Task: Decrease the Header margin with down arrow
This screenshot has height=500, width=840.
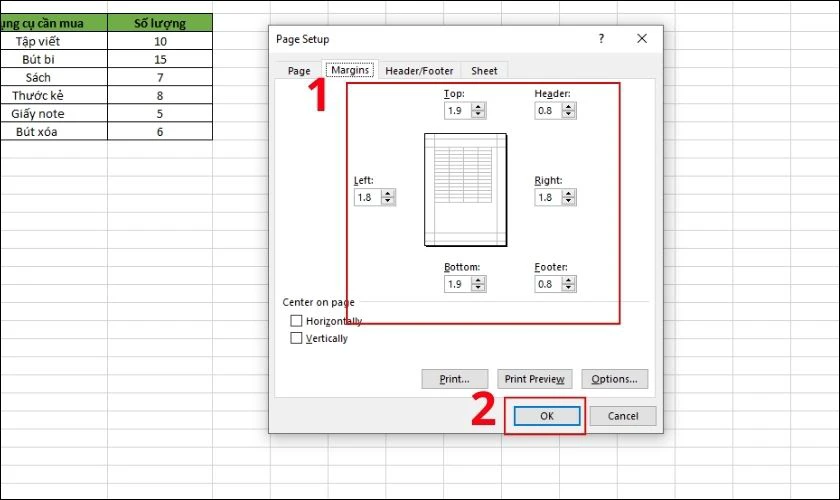Action: point(569,114)
